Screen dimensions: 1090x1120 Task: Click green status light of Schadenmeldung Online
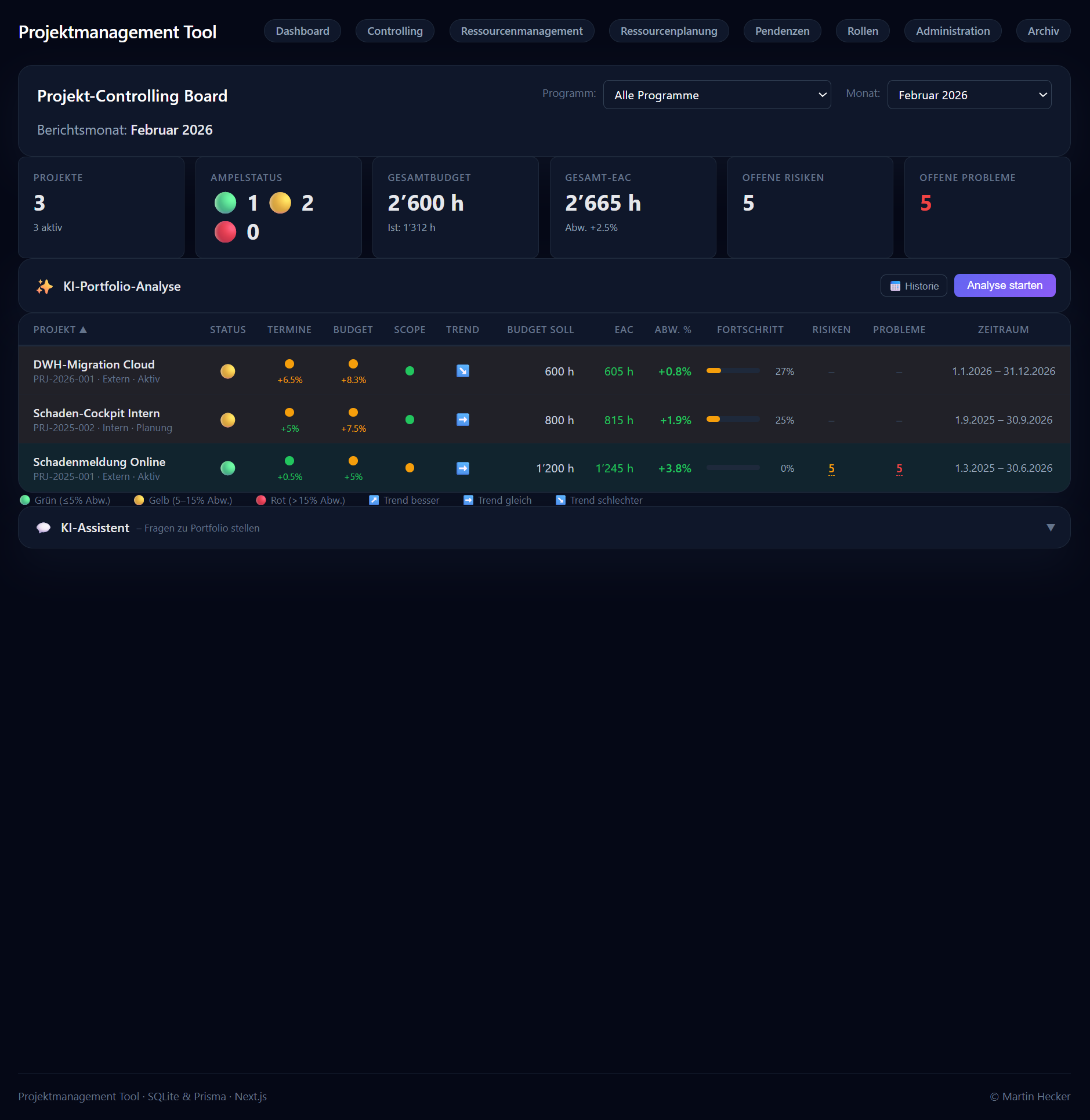click(228, 468)
